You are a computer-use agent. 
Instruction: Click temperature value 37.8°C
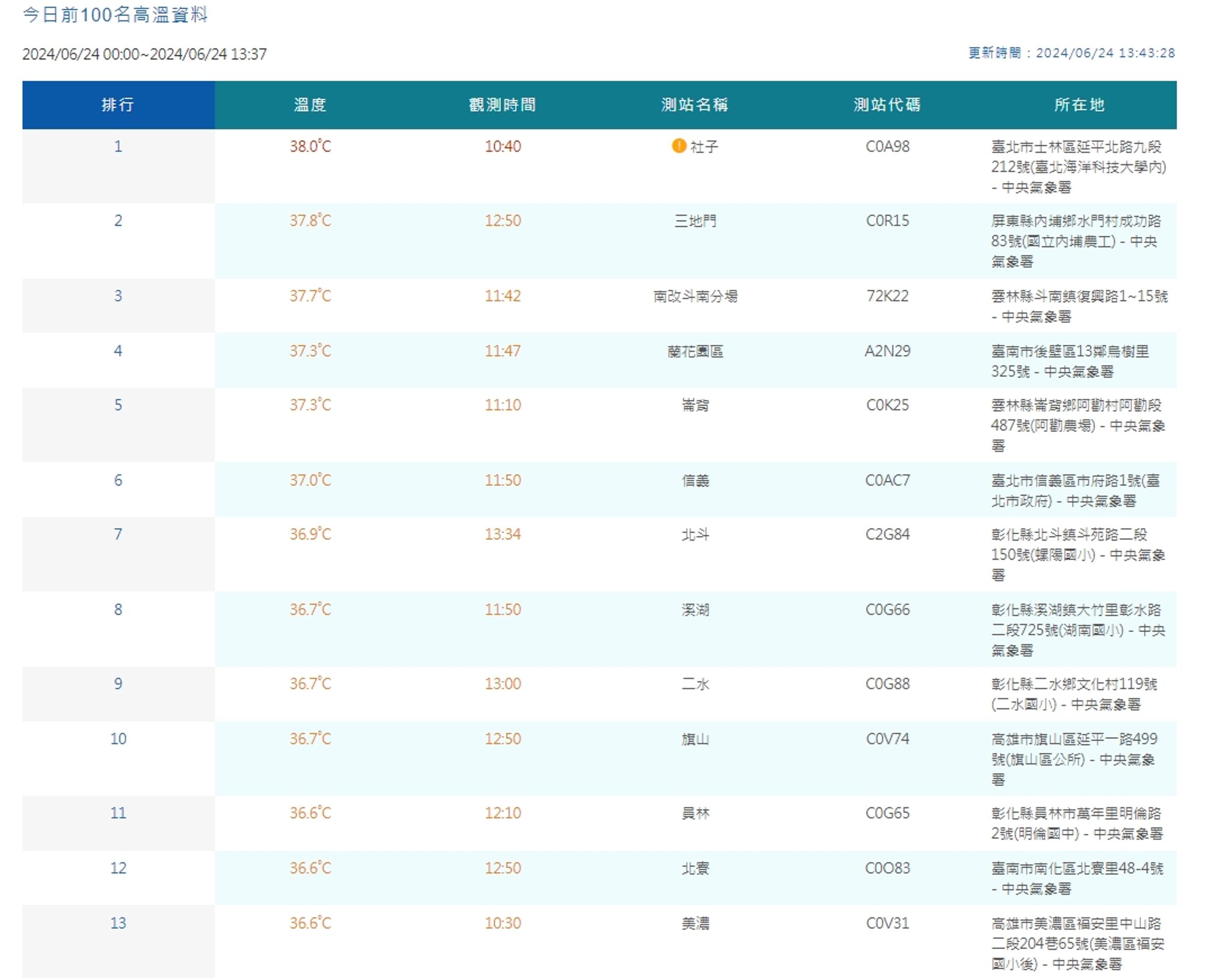point(310,221)
